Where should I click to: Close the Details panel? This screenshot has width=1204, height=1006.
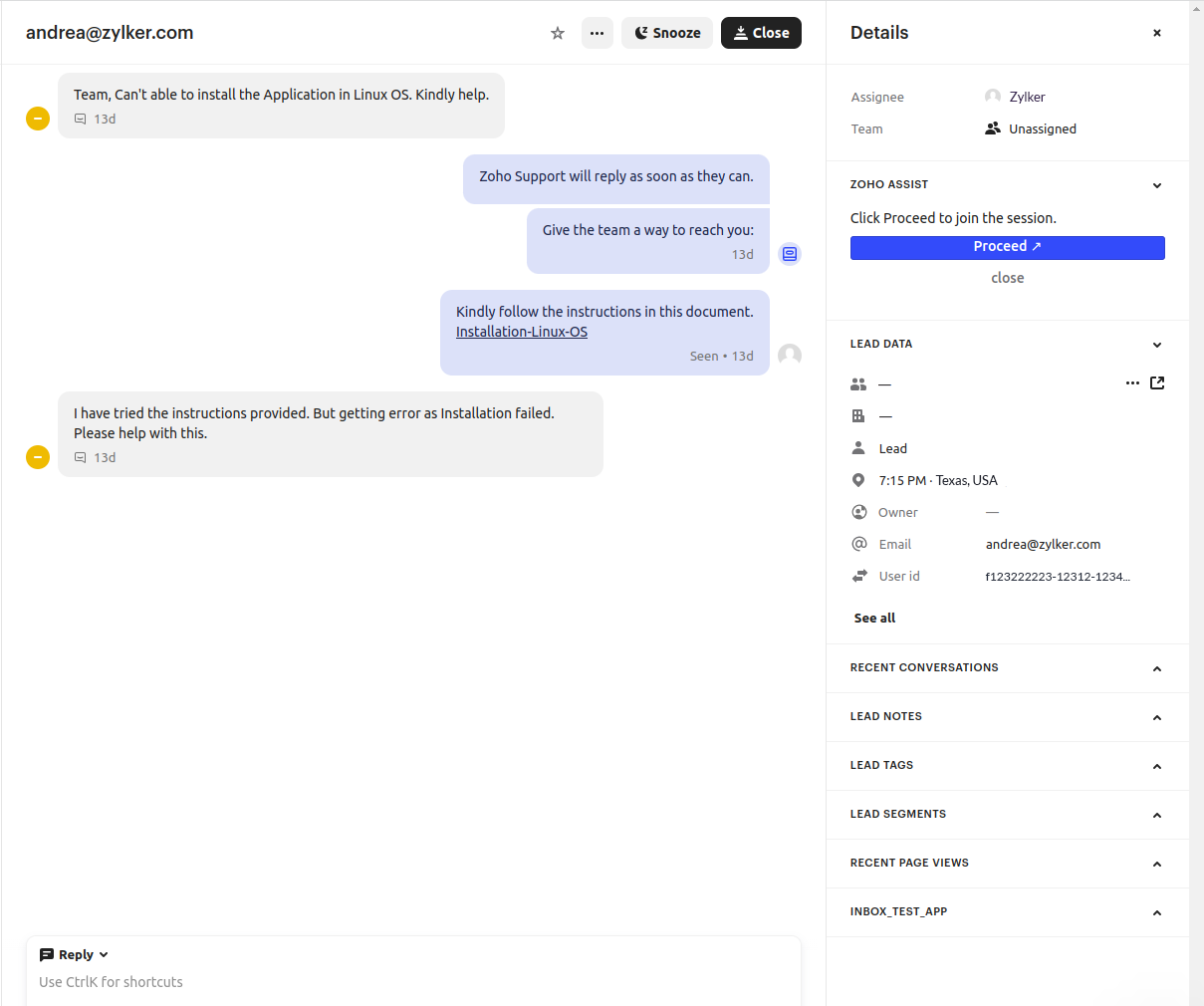point(1157,33)
